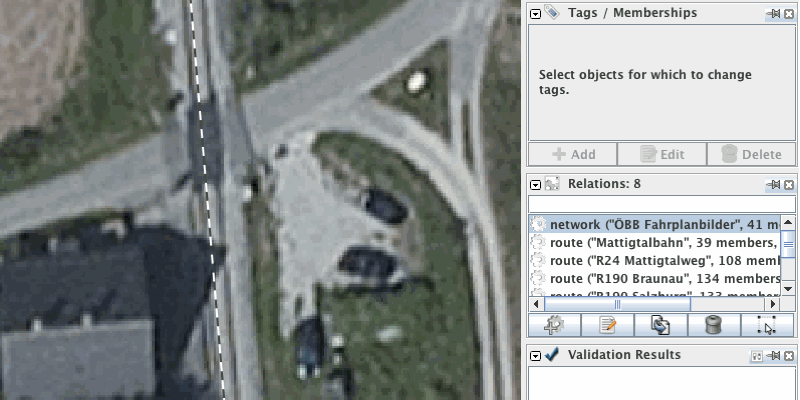
Task: Close the Relations panel
Action: pos(789,185)
